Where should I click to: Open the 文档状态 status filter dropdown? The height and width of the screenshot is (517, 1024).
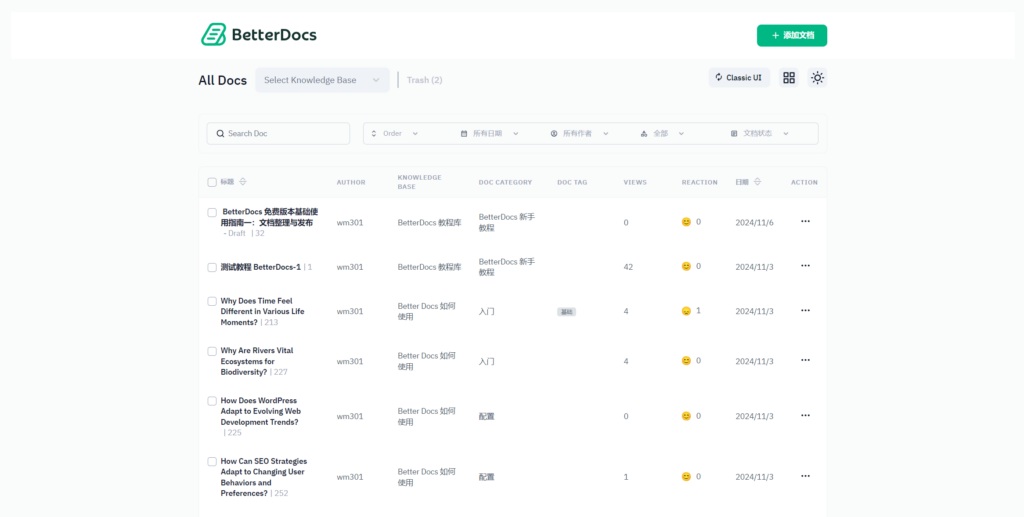pos(760,133)
